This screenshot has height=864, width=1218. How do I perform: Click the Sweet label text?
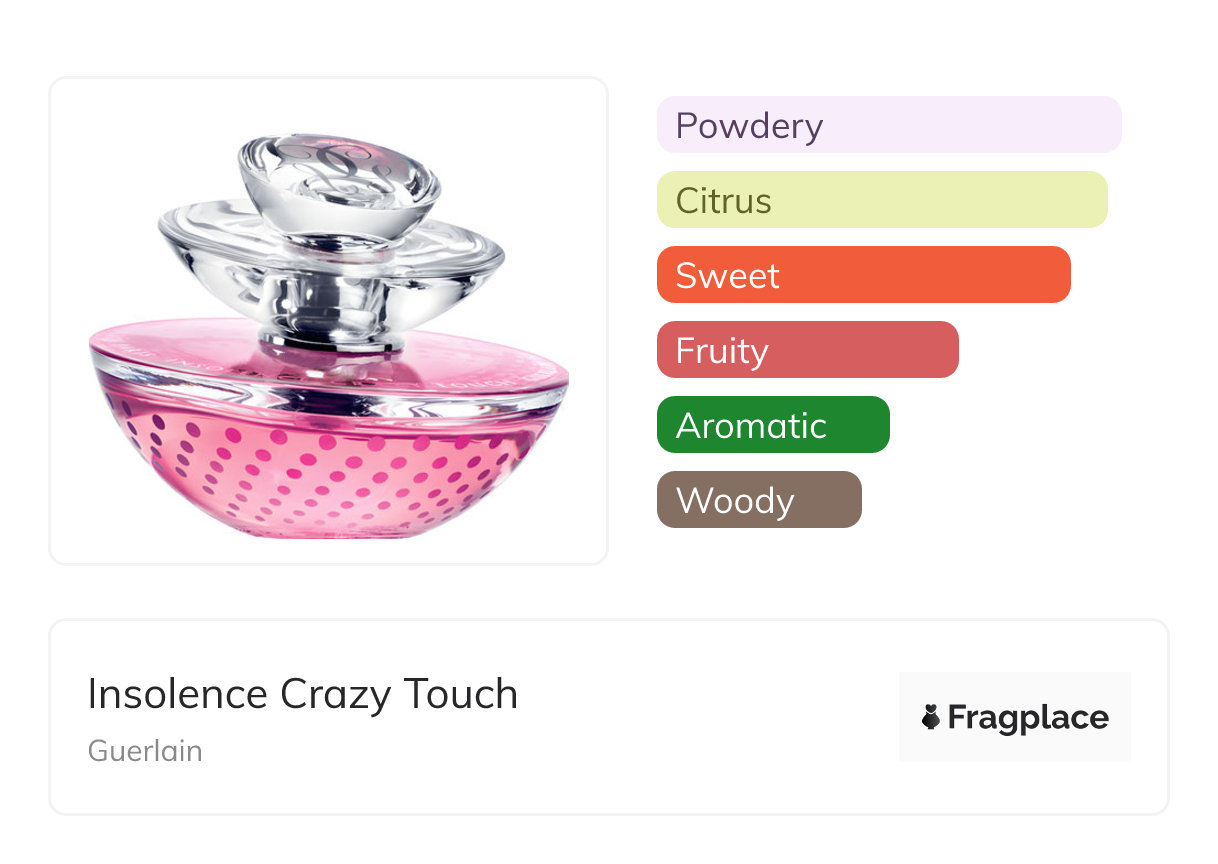pos(727,276)
